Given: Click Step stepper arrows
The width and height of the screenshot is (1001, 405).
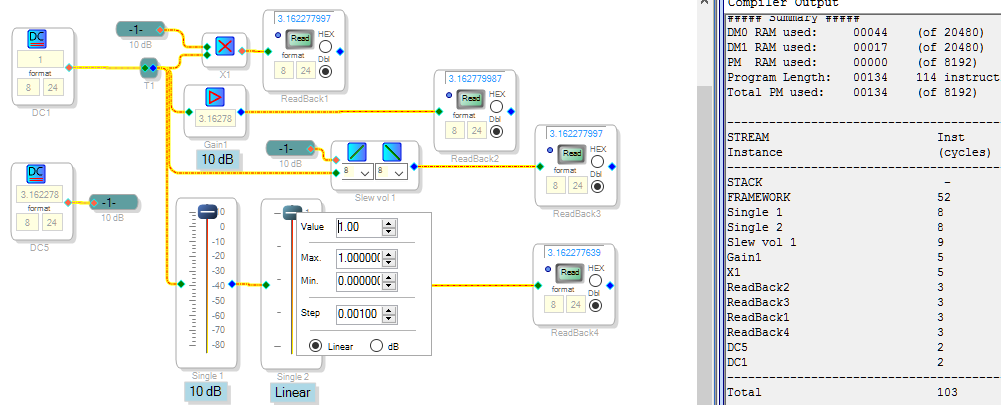Looking at the screenshot, I should pos(390,314).
